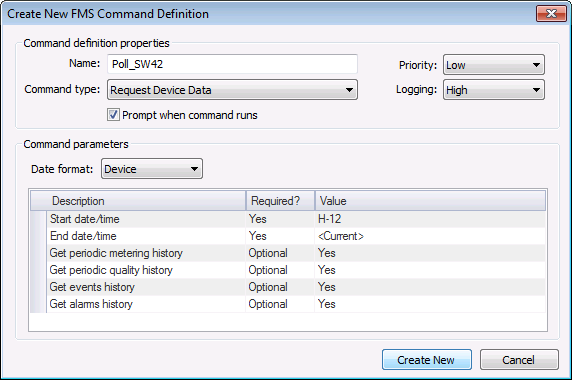
Task: Click Optional cell of quality history row
Action: click(280, 270)
